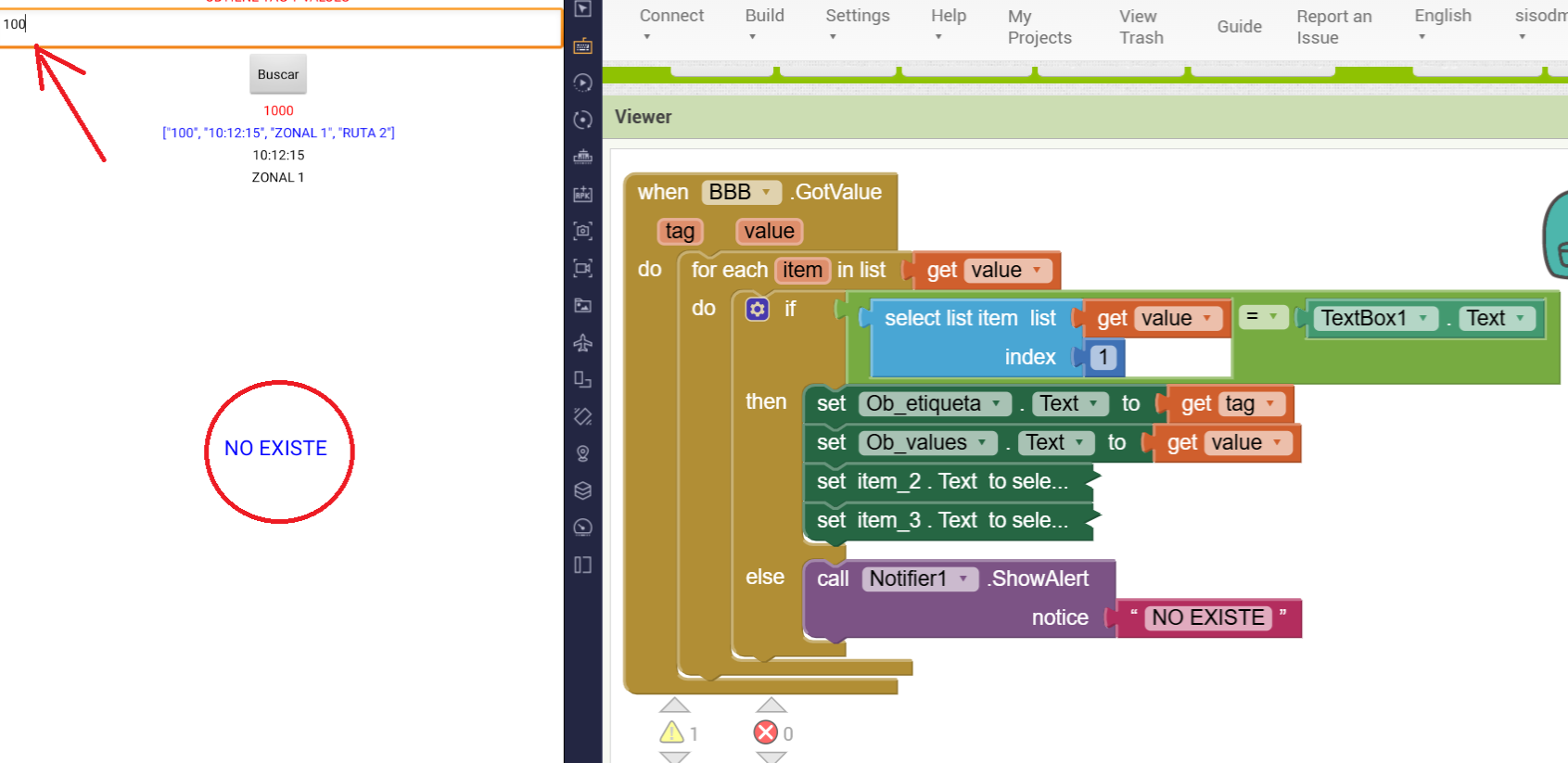Screen dimensions: 1568x763
Task: Go to previous warning with up arrow
Action: tap(674, 706)
